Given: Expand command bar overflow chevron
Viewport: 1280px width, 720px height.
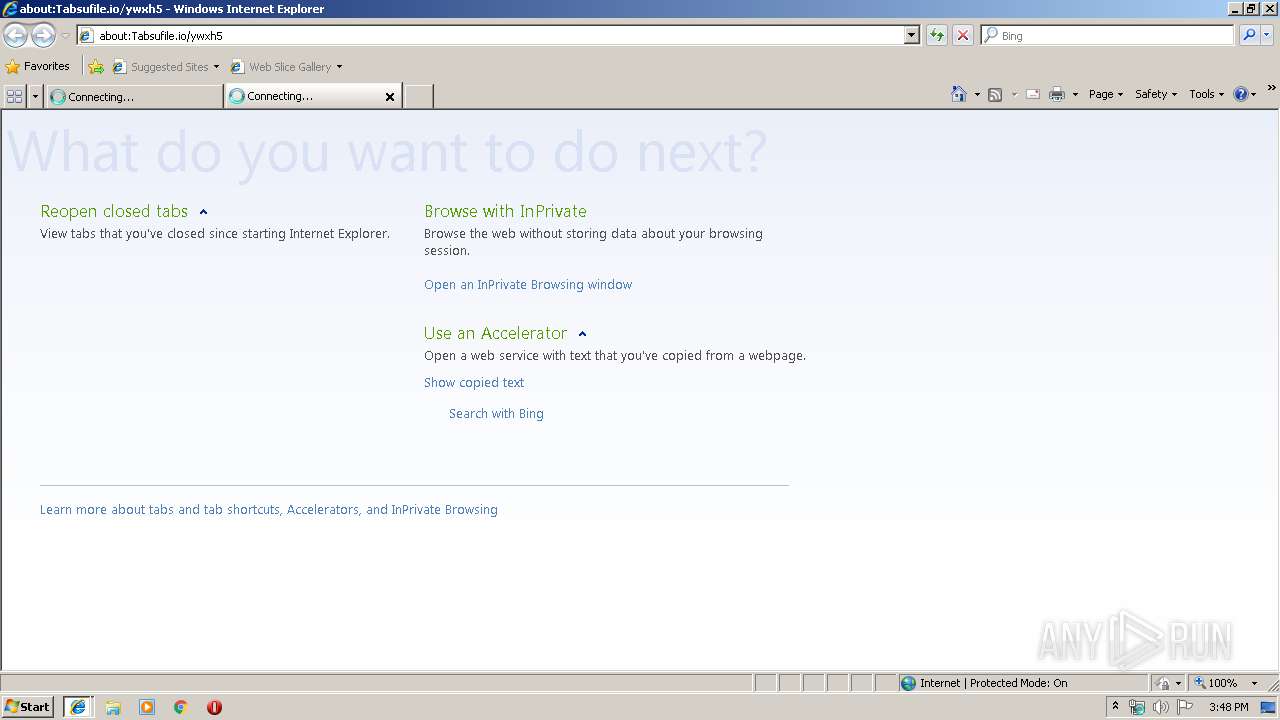Looking at the screenshot, I should point(1271,90).
